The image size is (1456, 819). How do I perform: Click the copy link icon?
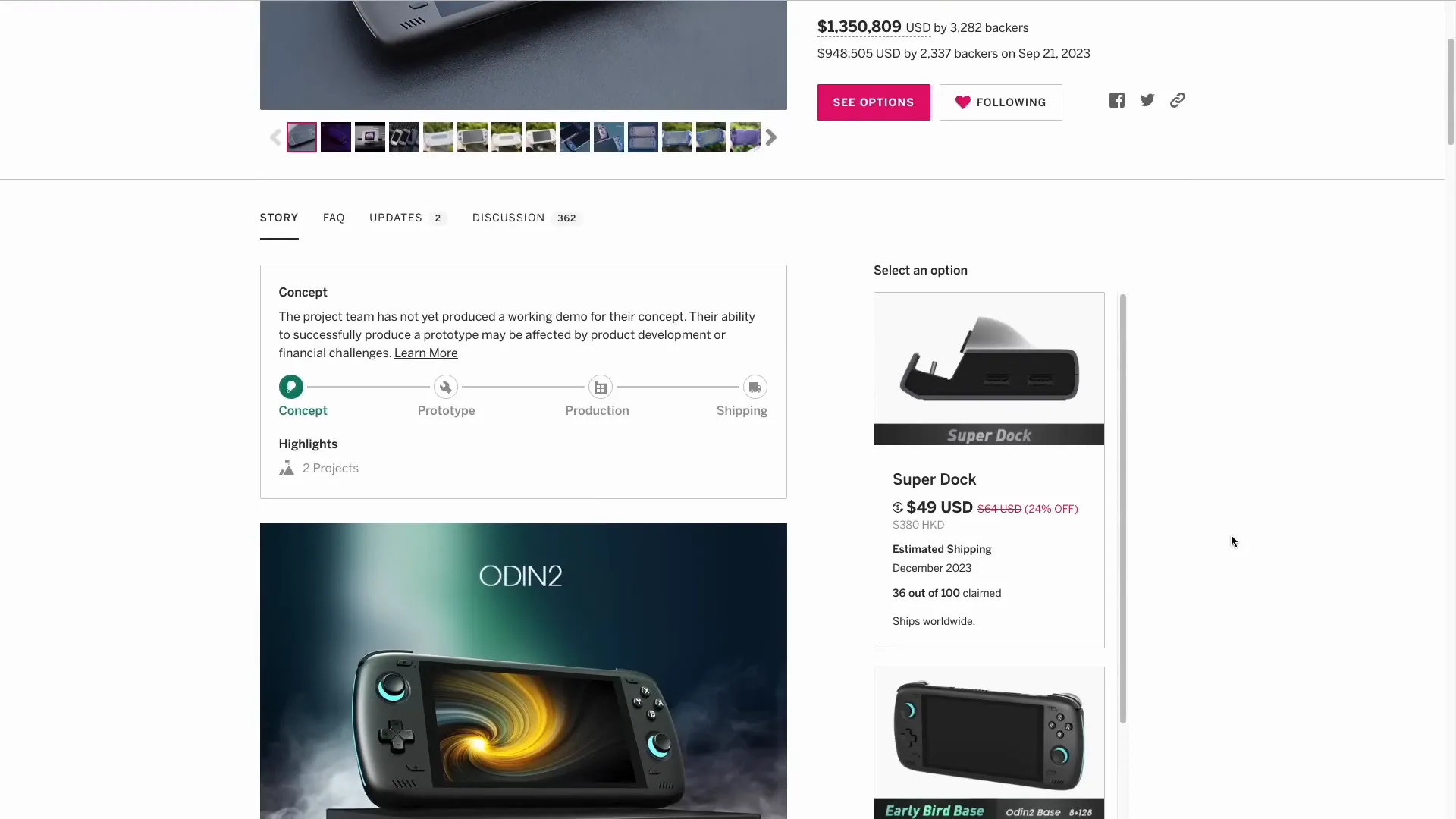[1178, 100]
